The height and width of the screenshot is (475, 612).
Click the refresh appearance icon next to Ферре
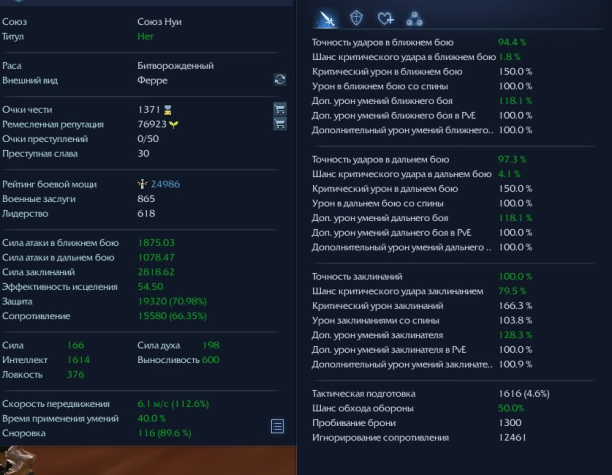[x=279, y=80]
